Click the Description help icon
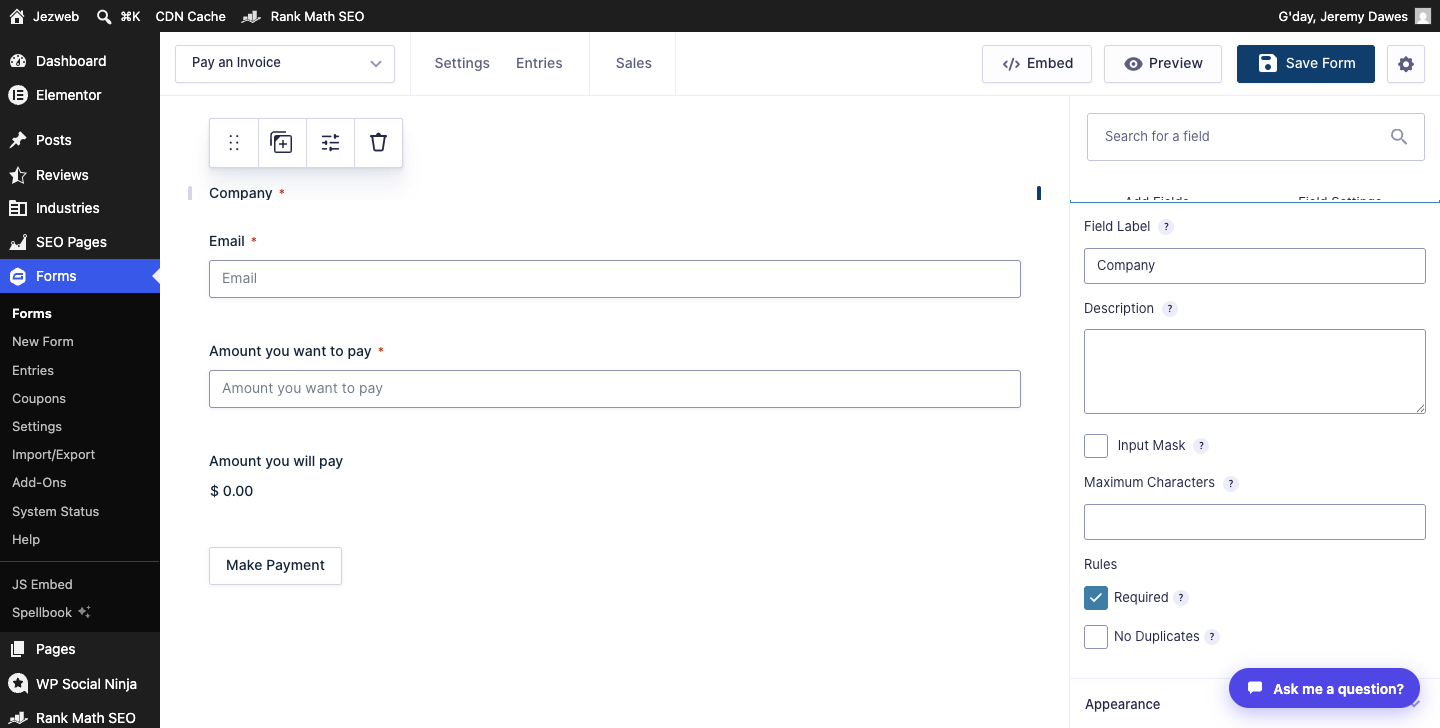 (1170, 309)
